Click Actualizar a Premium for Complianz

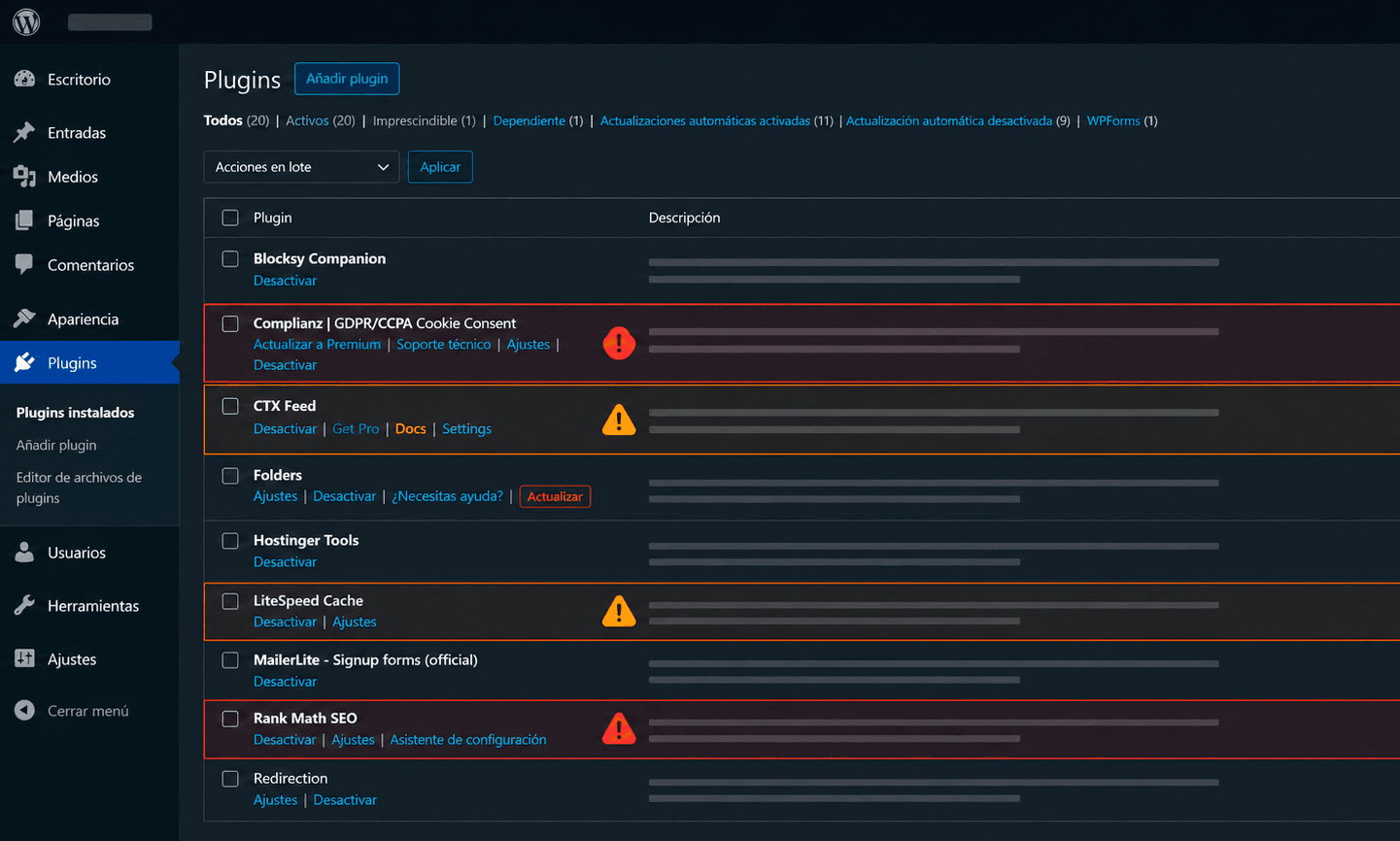click(317, 345)
